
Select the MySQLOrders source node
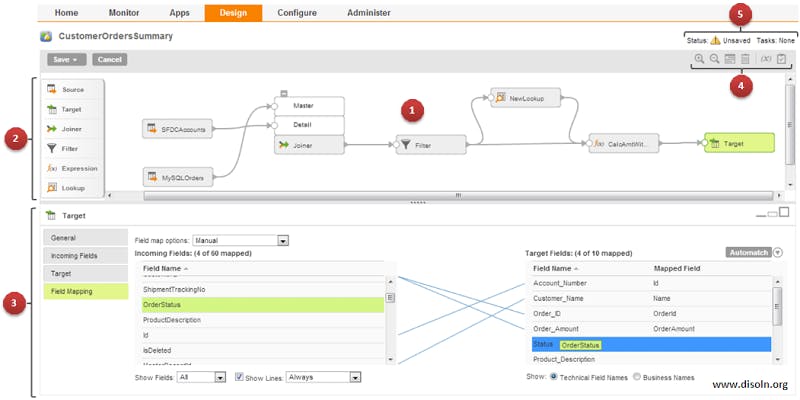pos(177,178)
